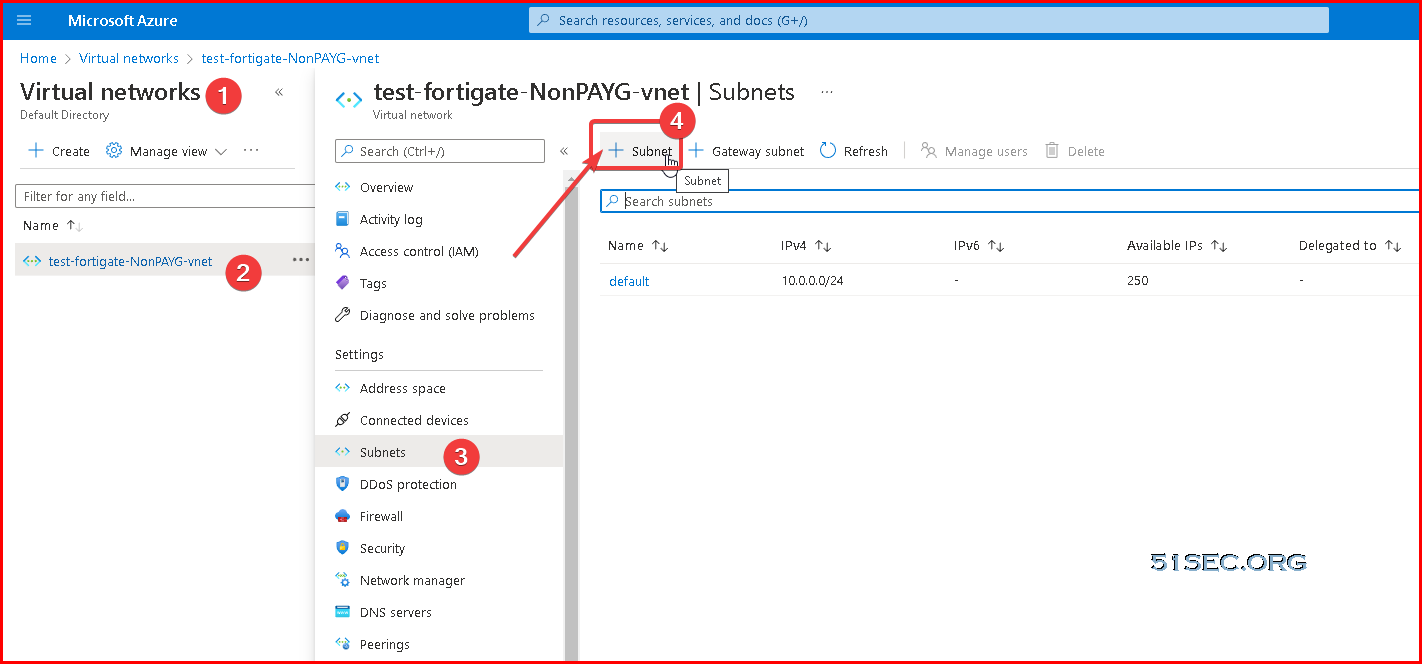Click the Delete trash can icon
The width and height of the screenshot is (1422, 664).
[x=1052, y=151]
